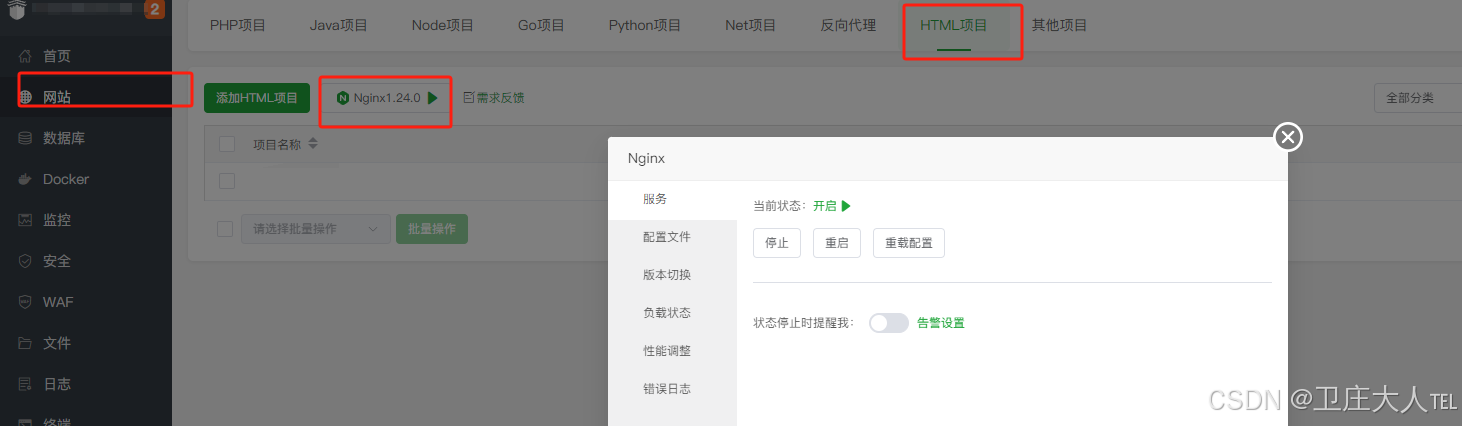Select the HTML项目 tab
1462x426 pixels.
pos(954,25)
